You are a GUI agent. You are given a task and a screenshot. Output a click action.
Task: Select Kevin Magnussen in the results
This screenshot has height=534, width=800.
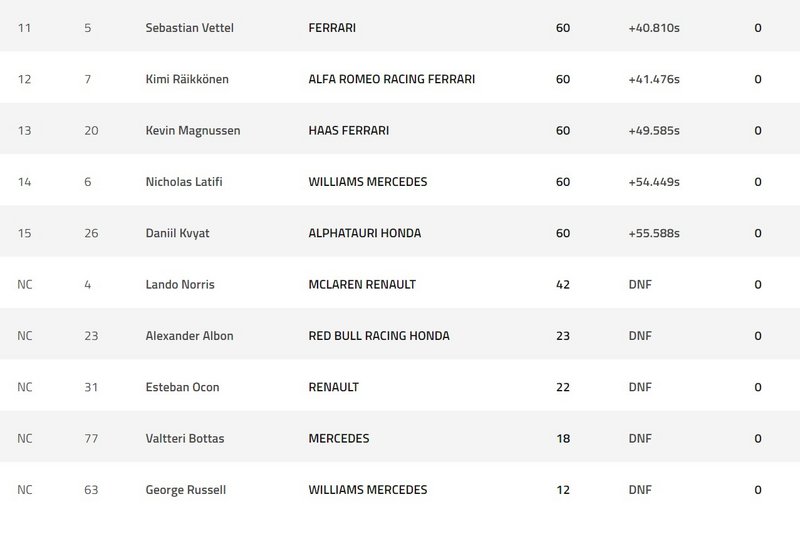point(192,131)
